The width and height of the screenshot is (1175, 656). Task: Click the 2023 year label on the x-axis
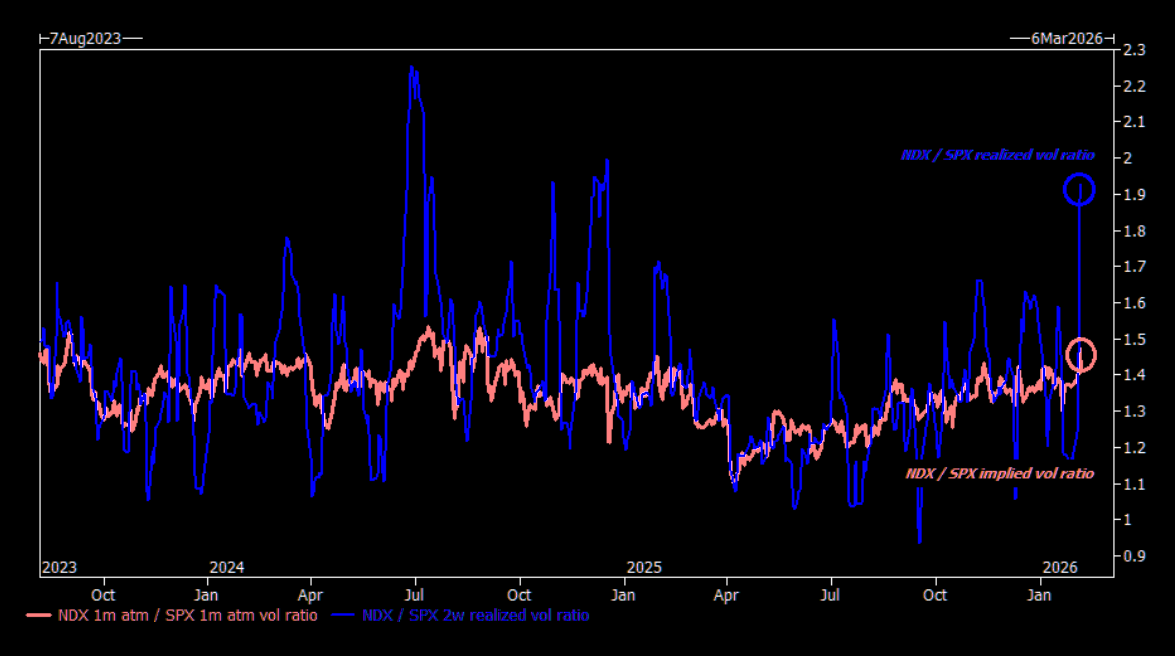pyautogui.click(x=59, y=567)
